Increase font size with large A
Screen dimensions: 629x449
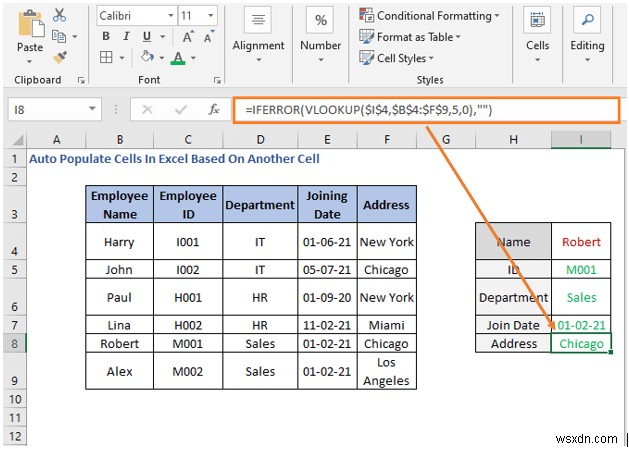pos(188,37)
